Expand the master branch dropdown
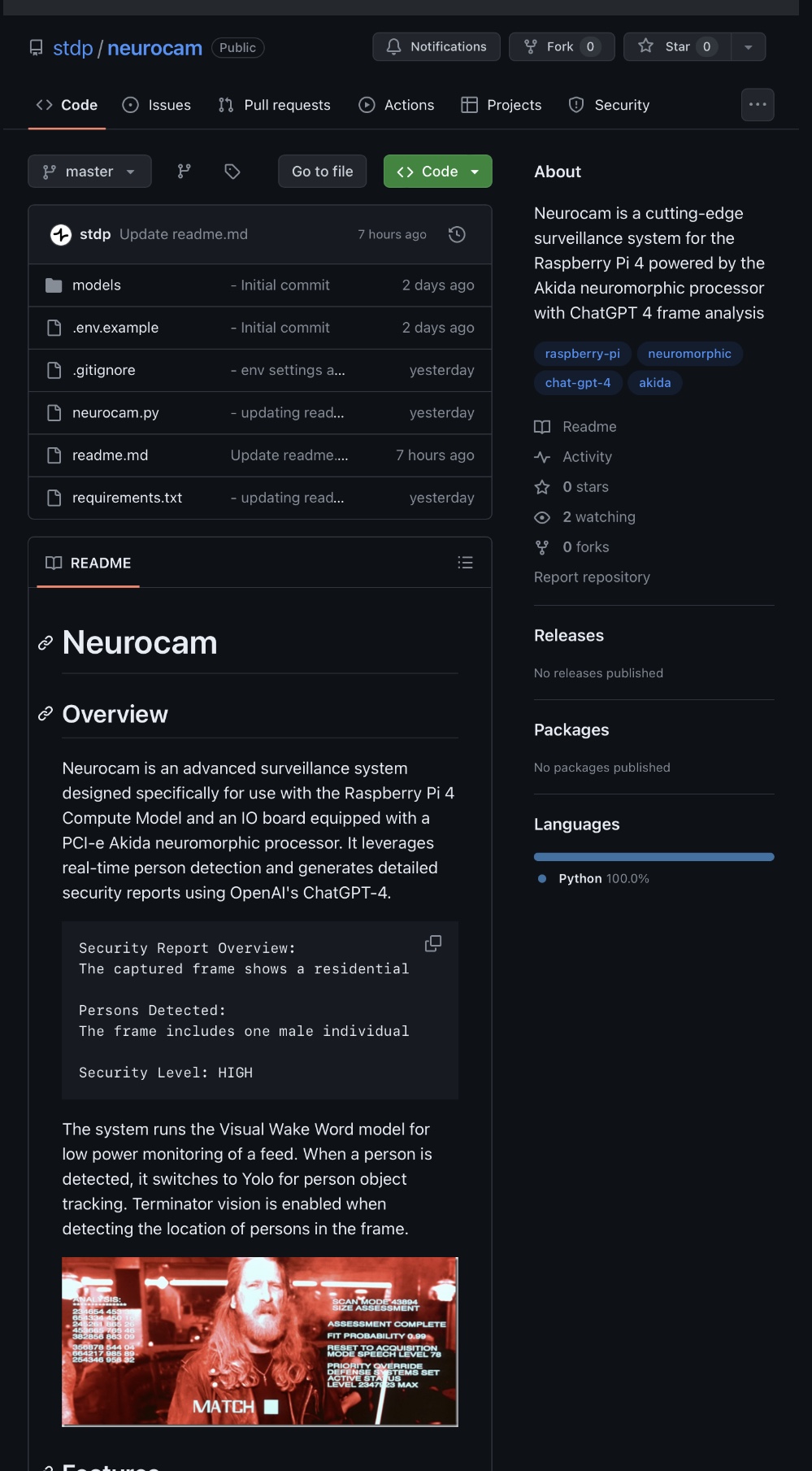Image resolution: width=812 pixels, height=1471 pixels. tap(89, 172)
